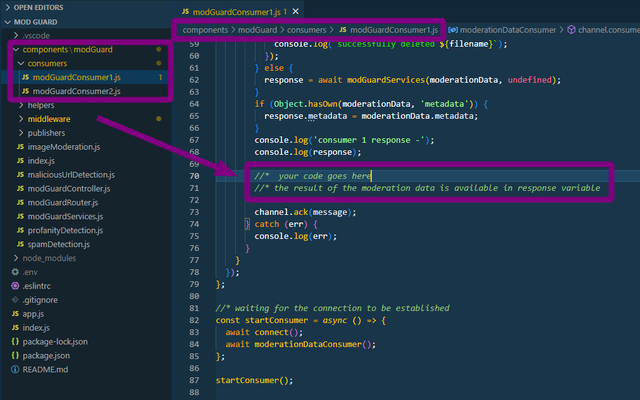Expand the .vscode folder
The image size is (640, 400).
31,36
